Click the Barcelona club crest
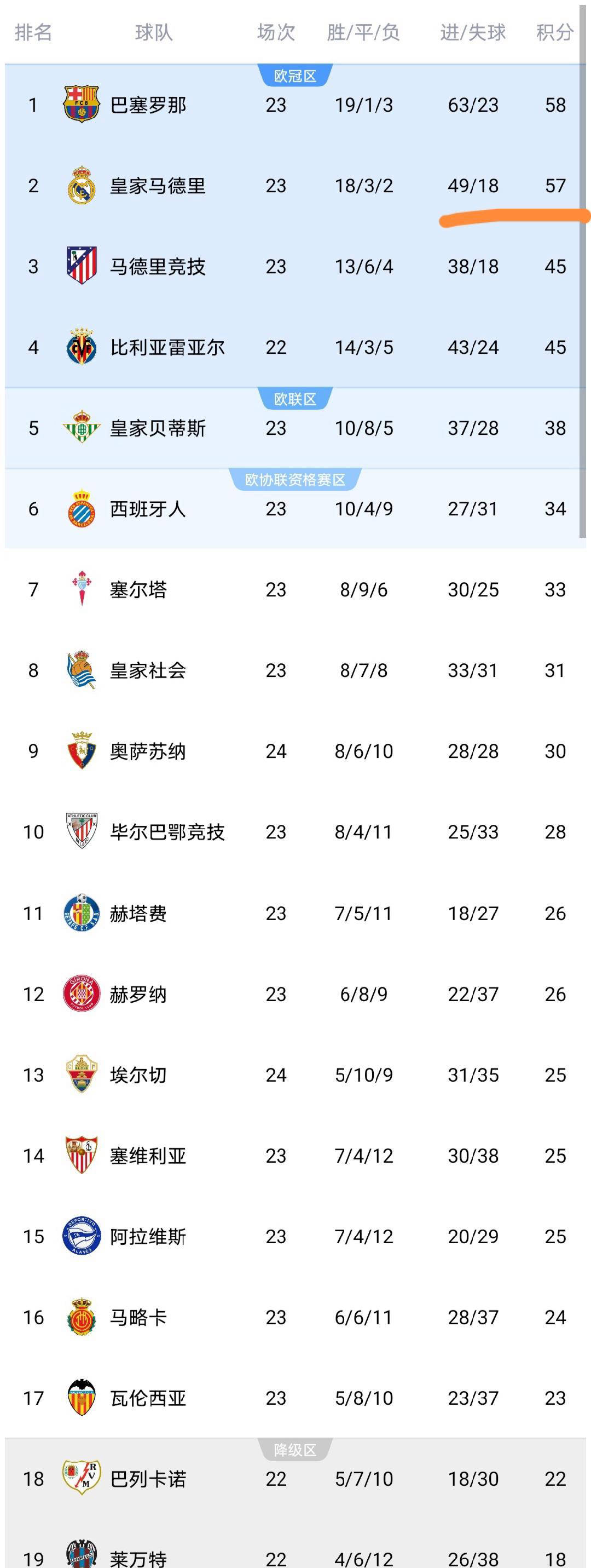This screenshot has width=591, height=1568. click(x=82, y=105)
